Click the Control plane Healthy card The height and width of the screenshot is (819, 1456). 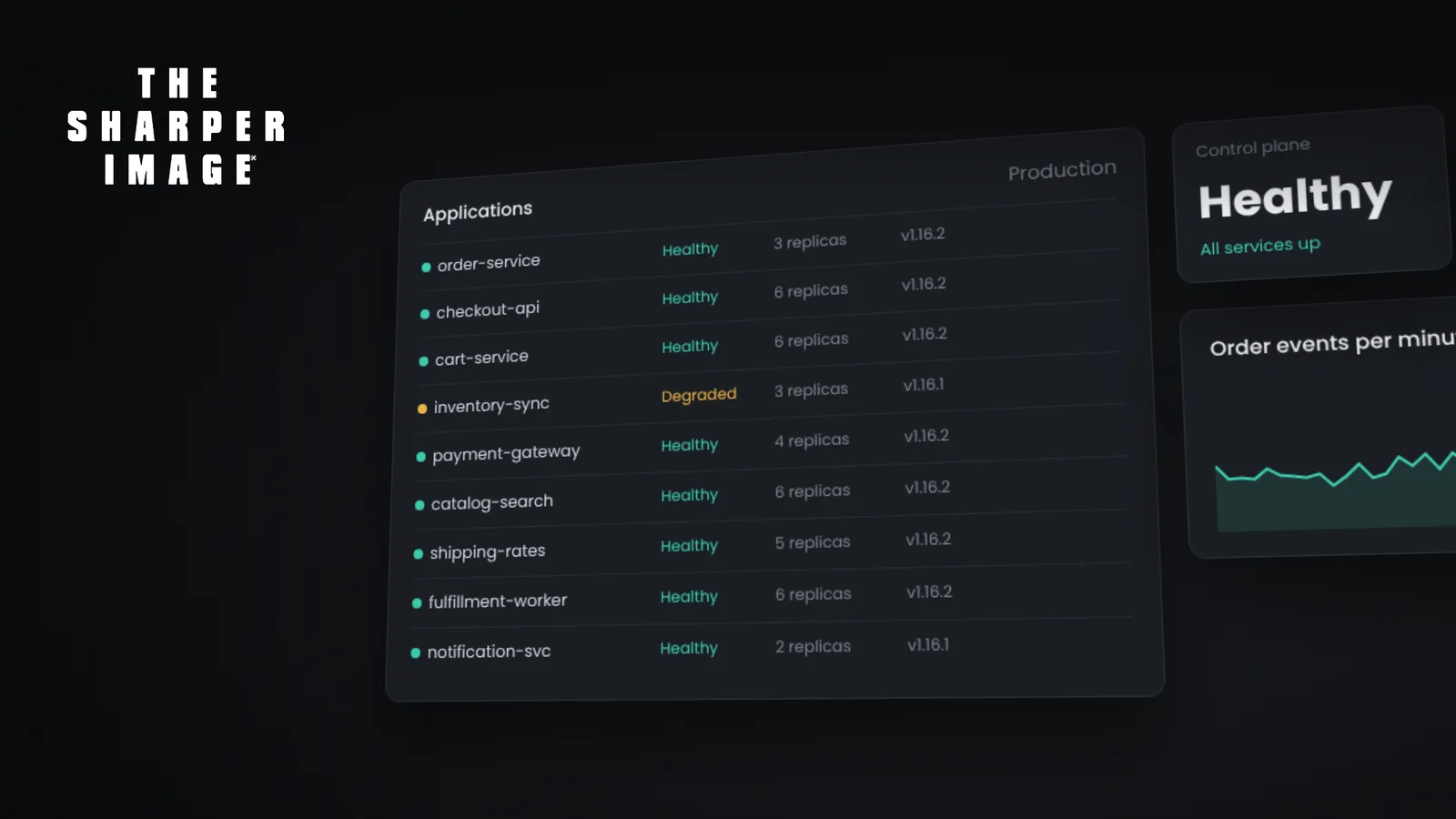point(1311,194)
